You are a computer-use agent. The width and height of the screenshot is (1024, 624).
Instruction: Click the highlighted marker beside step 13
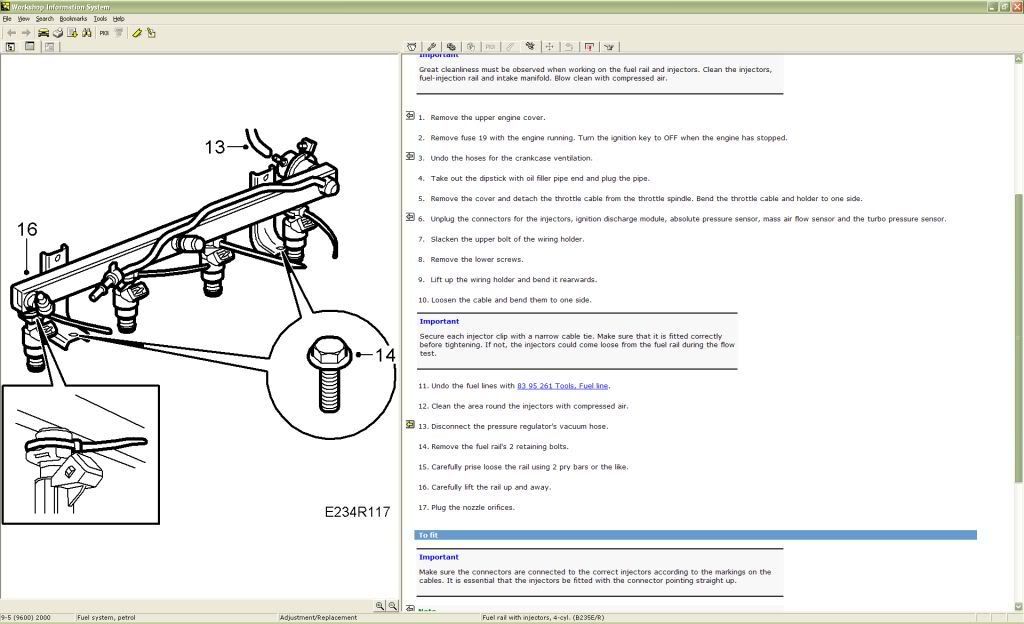tap(410, 425)
